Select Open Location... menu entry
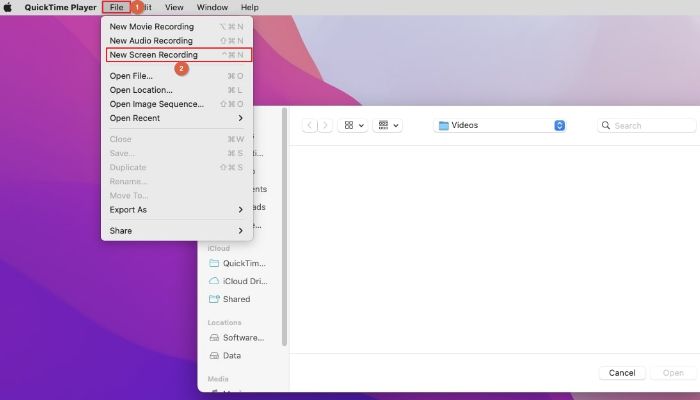 [x=177, y=90]
